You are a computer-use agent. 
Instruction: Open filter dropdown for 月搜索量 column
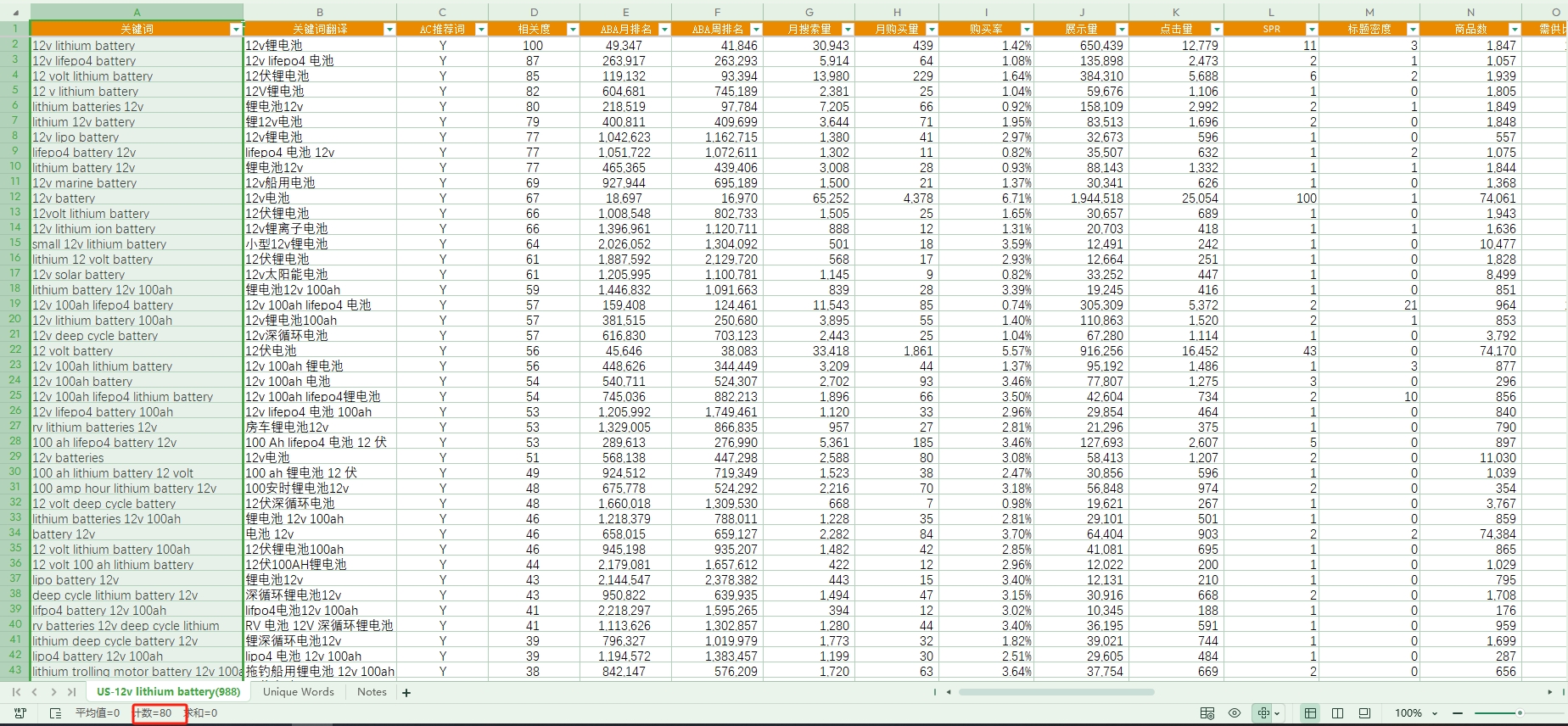click(848, 29)
